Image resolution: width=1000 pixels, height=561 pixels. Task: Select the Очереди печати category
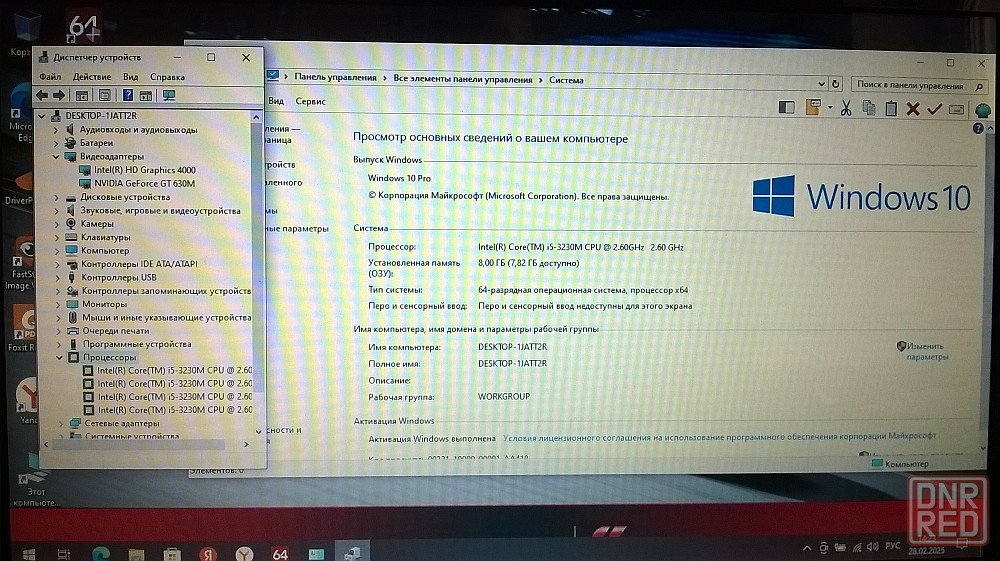115,330
